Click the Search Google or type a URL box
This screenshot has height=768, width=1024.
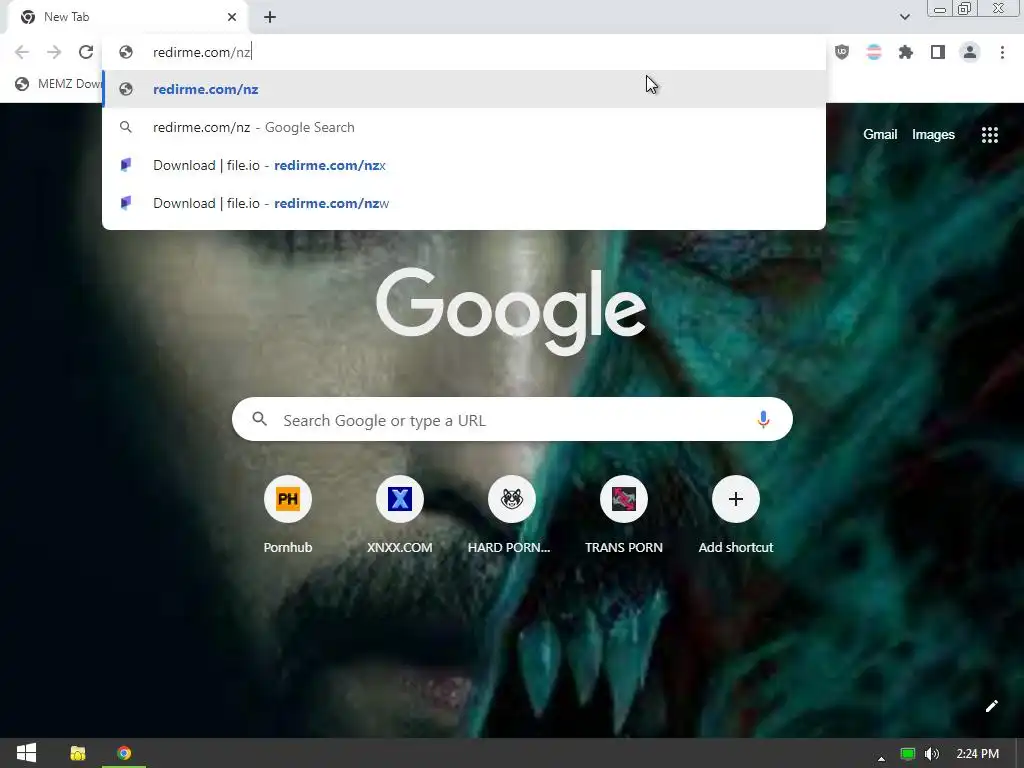point(512,419)
